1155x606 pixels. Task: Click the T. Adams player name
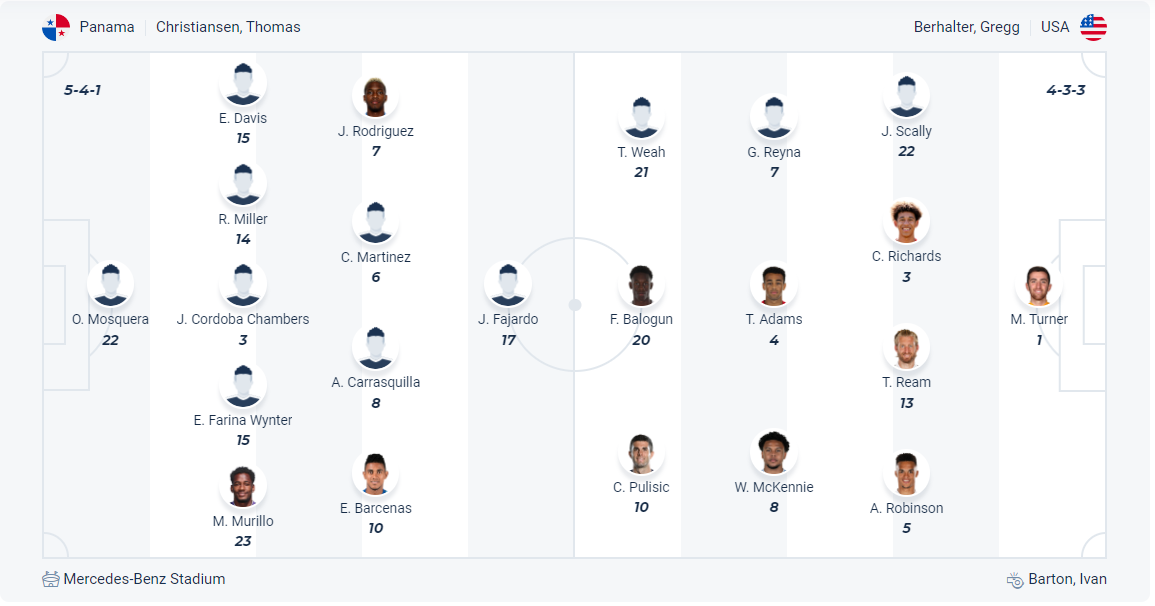[774, 319]
